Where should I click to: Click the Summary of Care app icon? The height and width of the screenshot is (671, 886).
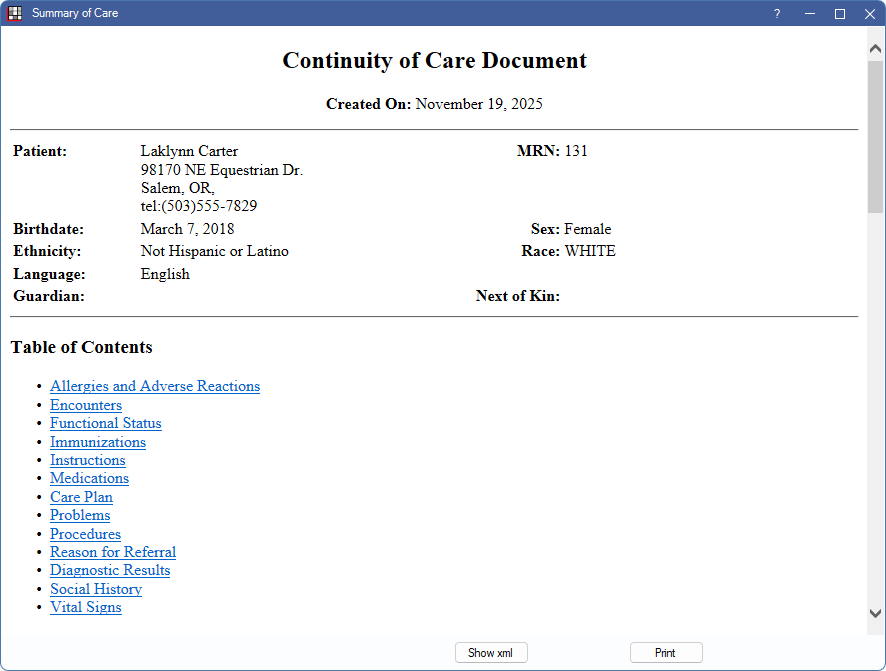coord(15,13)
